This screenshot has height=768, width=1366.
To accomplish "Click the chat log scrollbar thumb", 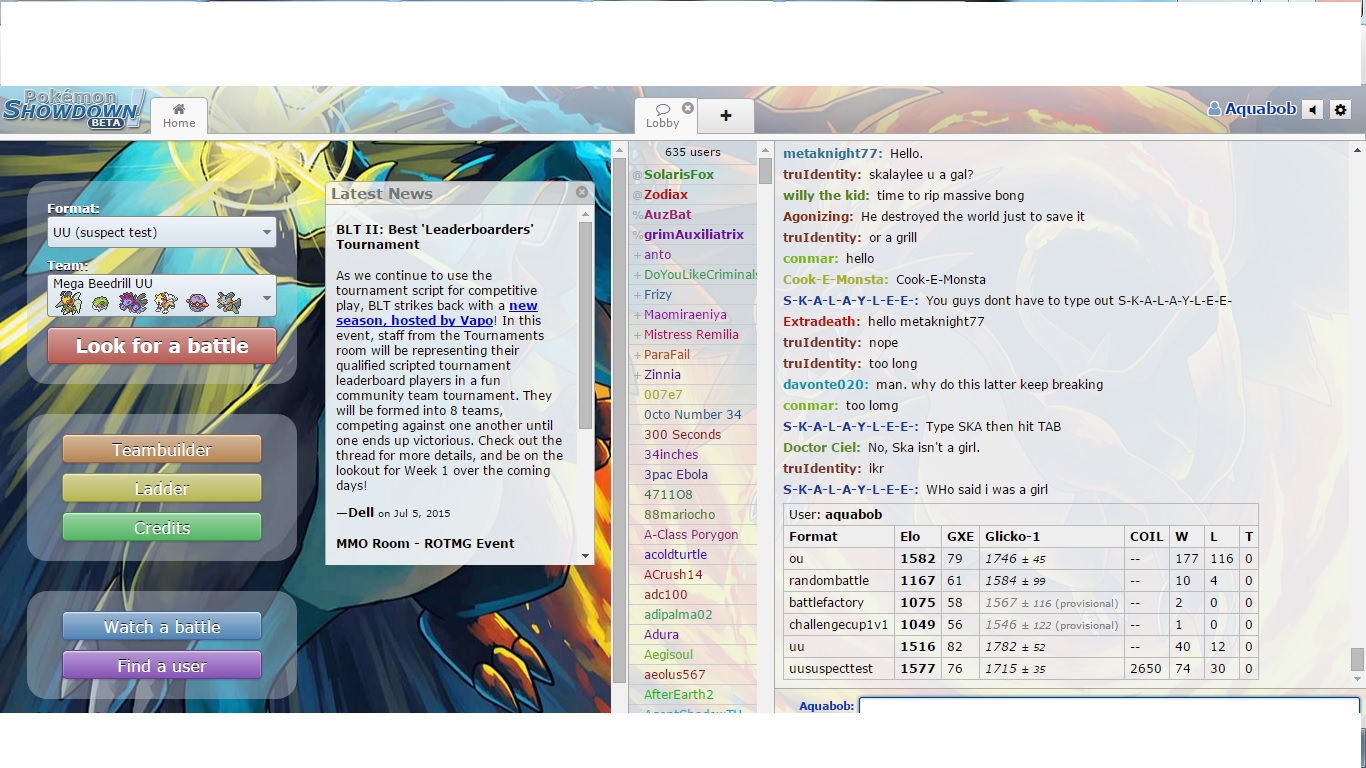I will click(x=1357, y=660).
